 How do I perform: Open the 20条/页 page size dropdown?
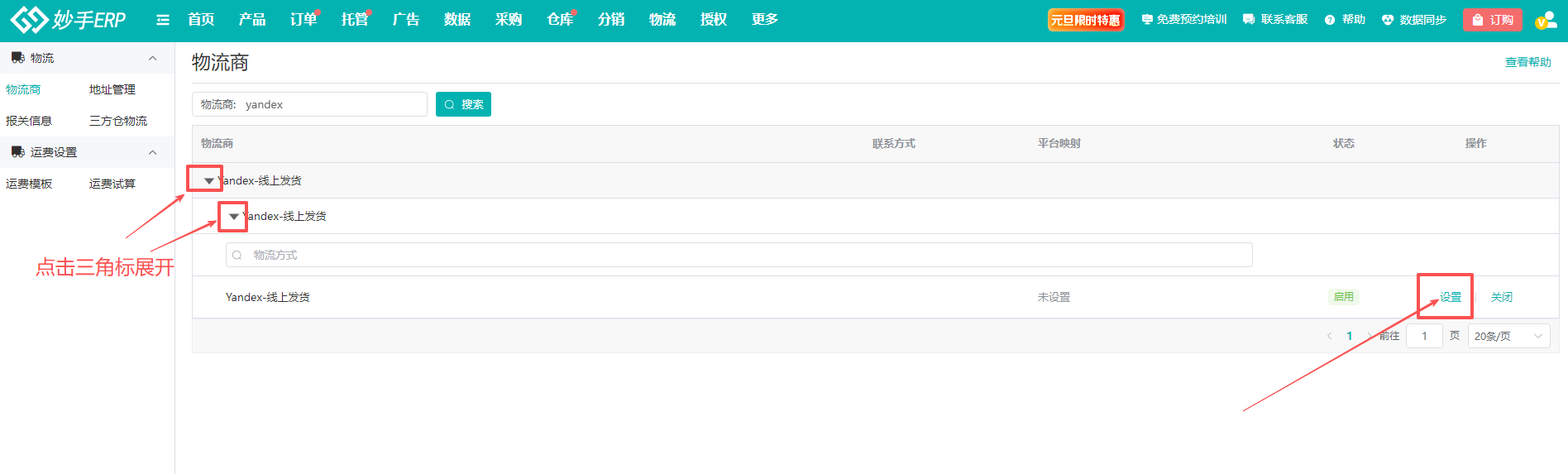coord(1509,336)
